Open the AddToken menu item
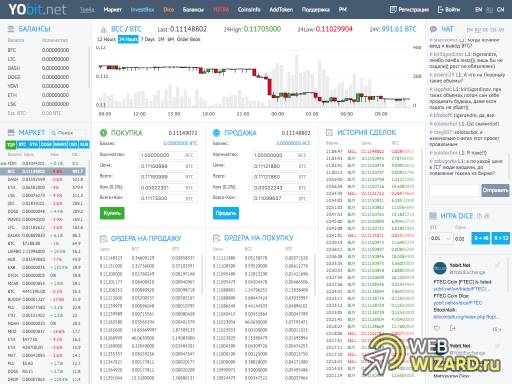This screenshot has width=512, height=384. click(281, 10)
